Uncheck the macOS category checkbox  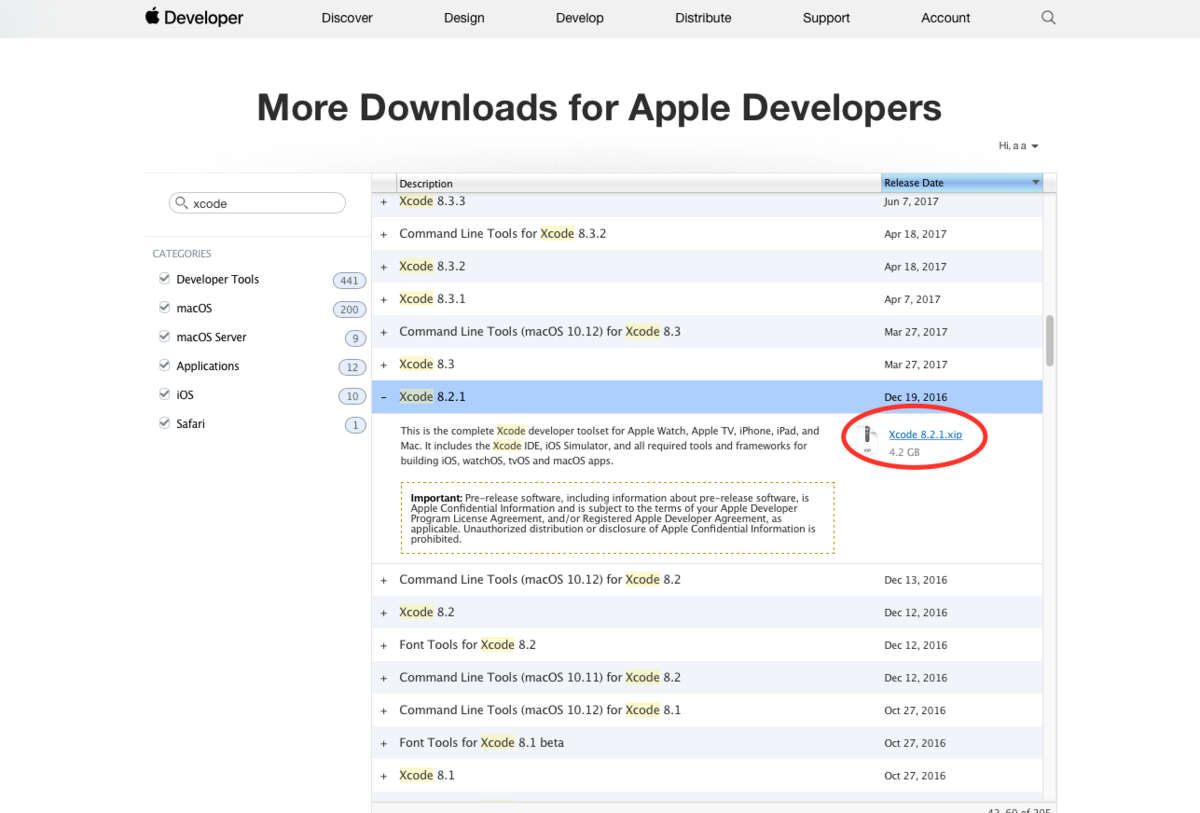click(x=164, y=307)
